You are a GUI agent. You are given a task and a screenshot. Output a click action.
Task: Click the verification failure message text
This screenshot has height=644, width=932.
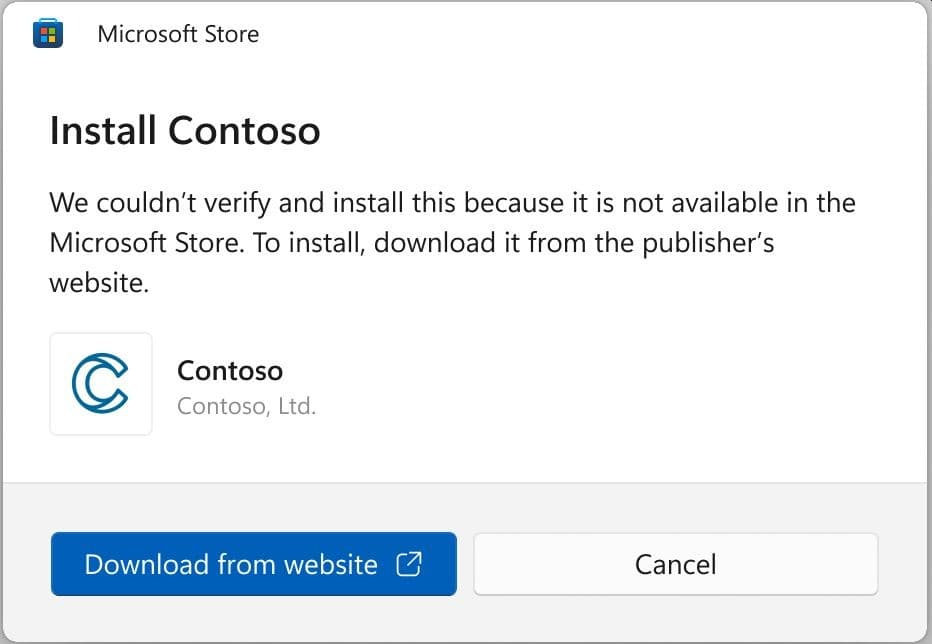pos(452,242)
